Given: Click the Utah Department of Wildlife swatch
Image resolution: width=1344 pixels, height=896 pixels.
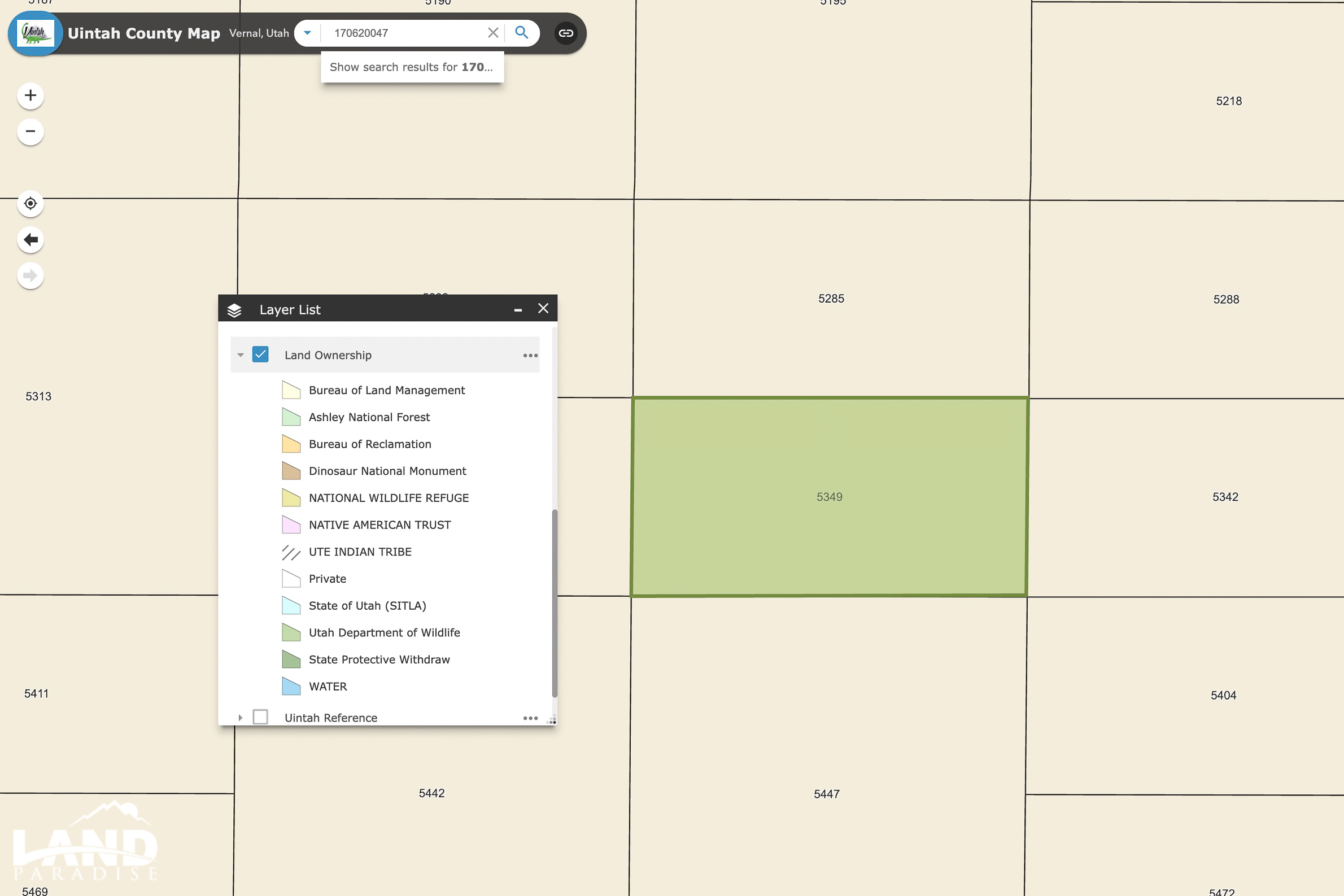Looking at the screenshot, I should (x=291, y=632).
